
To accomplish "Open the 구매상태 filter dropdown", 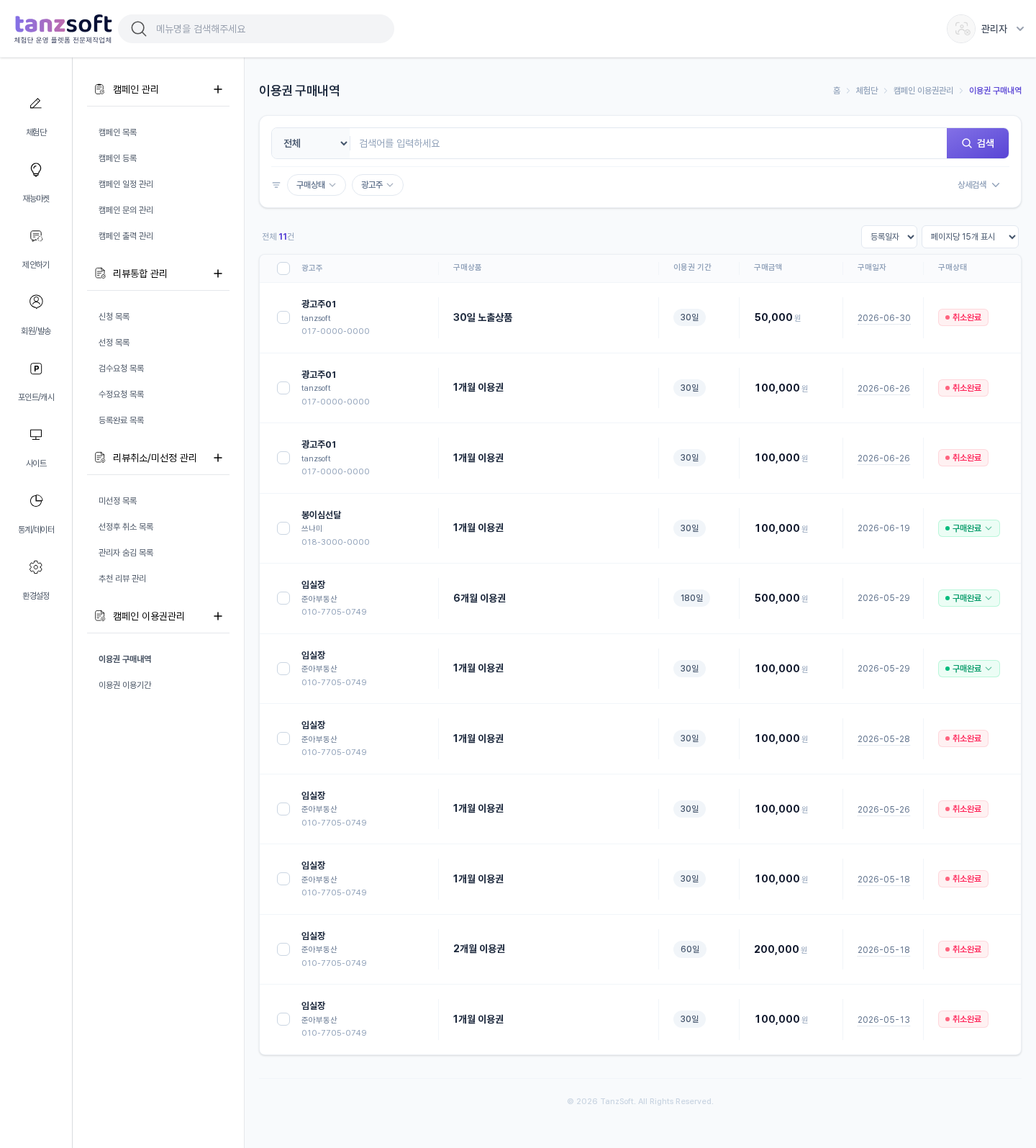I will point(317,185).
